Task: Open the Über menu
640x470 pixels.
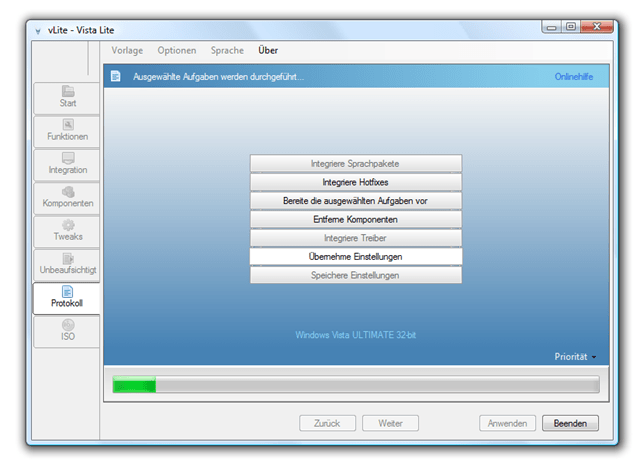Action: point(268,50)
